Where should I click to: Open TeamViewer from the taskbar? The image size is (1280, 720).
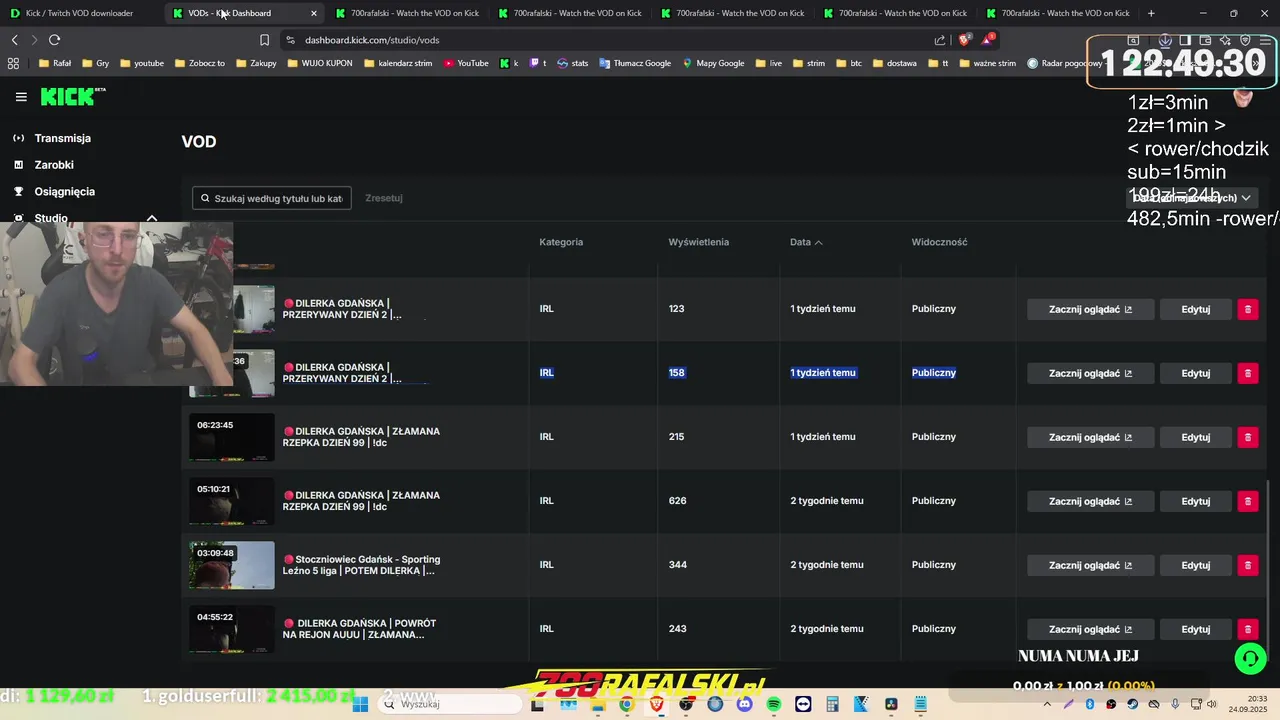tap(803, 704)
